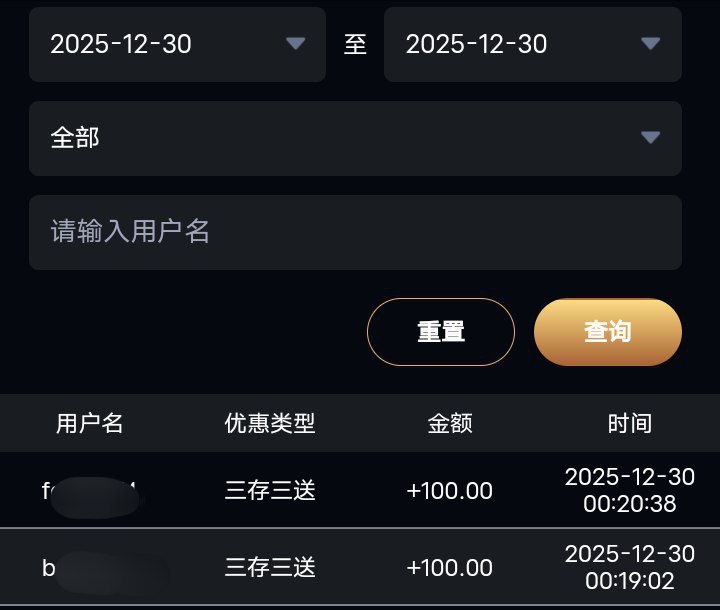Focus the 请输入用户名 username field
The width and height of the screenshot is (720, 610).
[x=355, y=232]
